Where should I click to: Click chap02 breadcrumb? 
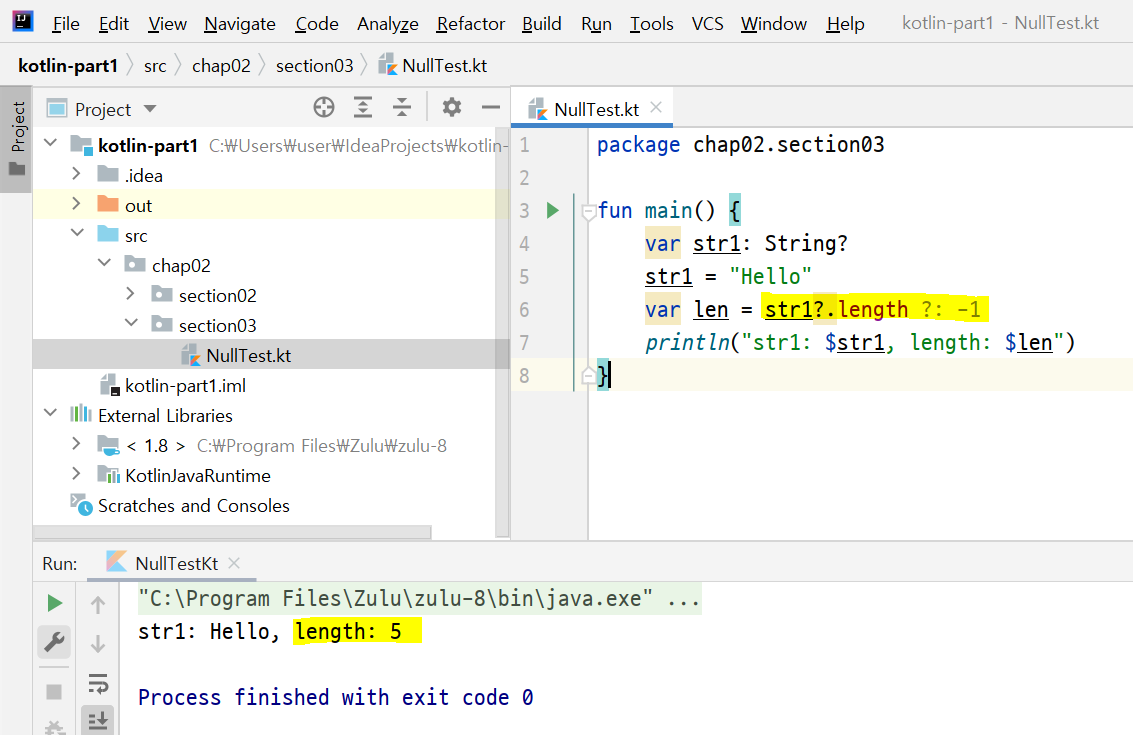(x=221, y=66)
